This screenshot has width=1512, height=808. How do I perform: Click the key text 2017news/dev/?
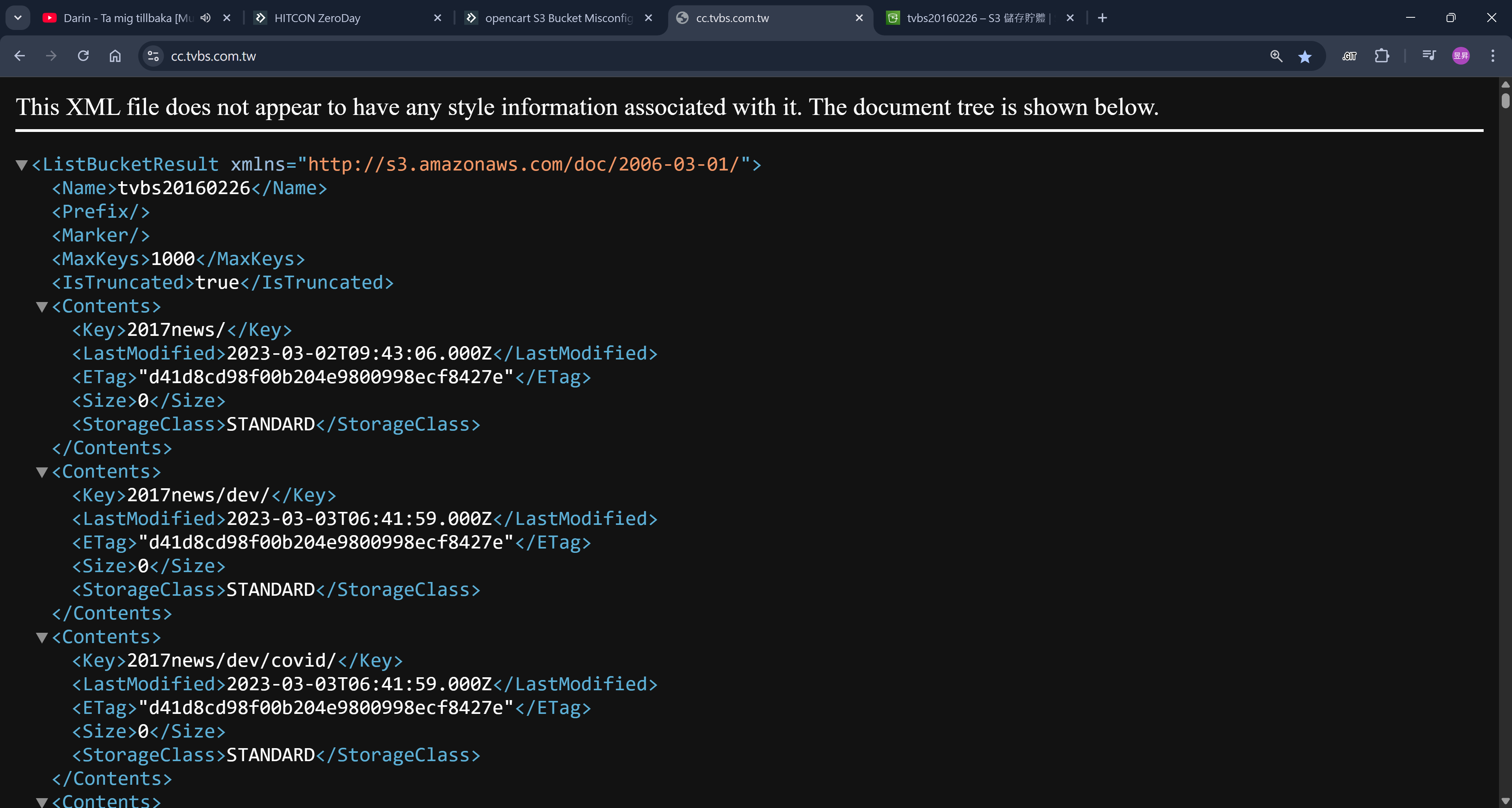pos(198,495)
